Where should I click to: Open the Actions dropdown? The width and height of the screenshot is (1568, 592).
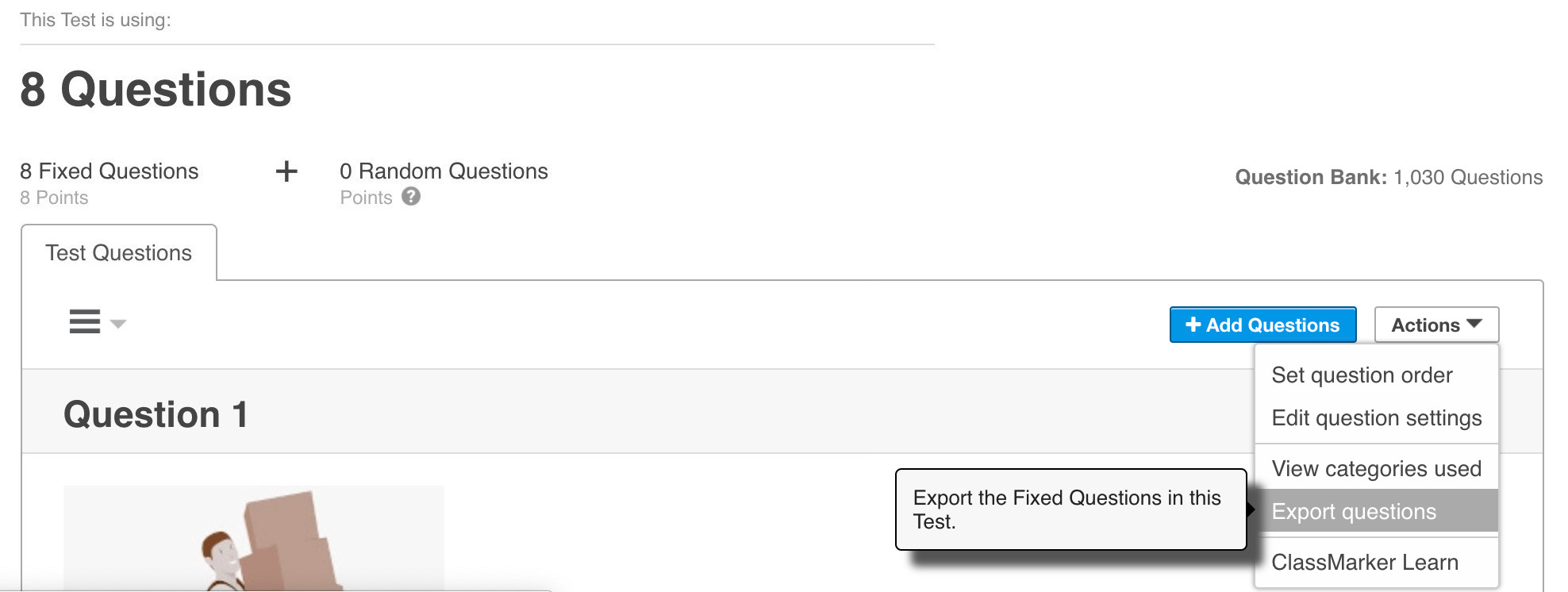tap(1436, 325)
